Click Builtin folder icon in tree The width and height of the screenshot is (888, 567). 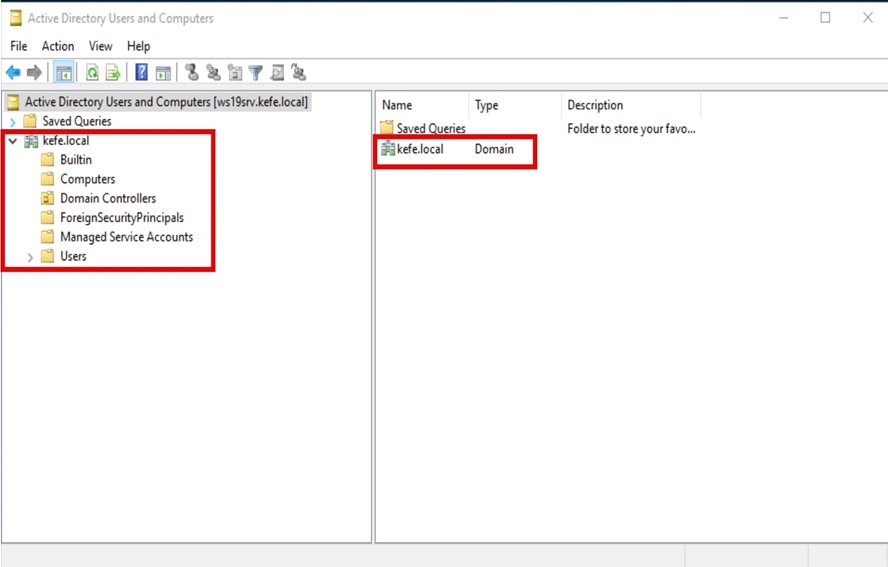click(x=48, y=160)
